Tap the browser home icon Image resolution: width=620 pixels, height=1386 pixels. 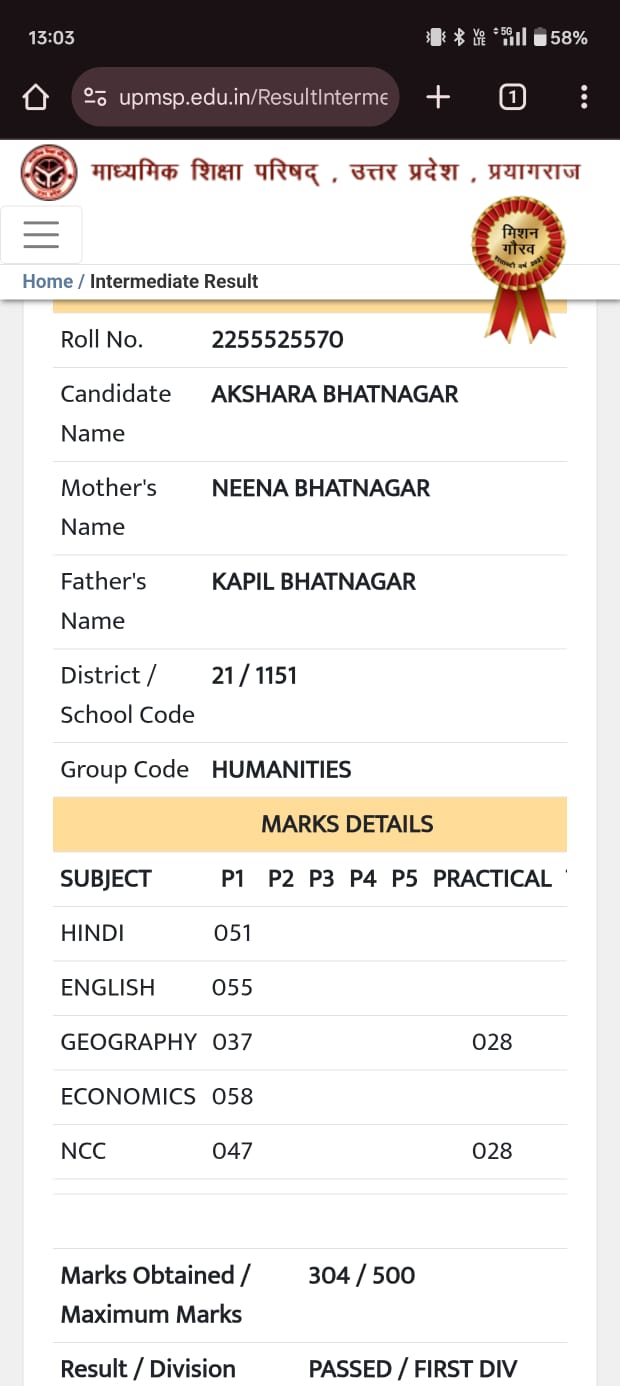(35, 97)
